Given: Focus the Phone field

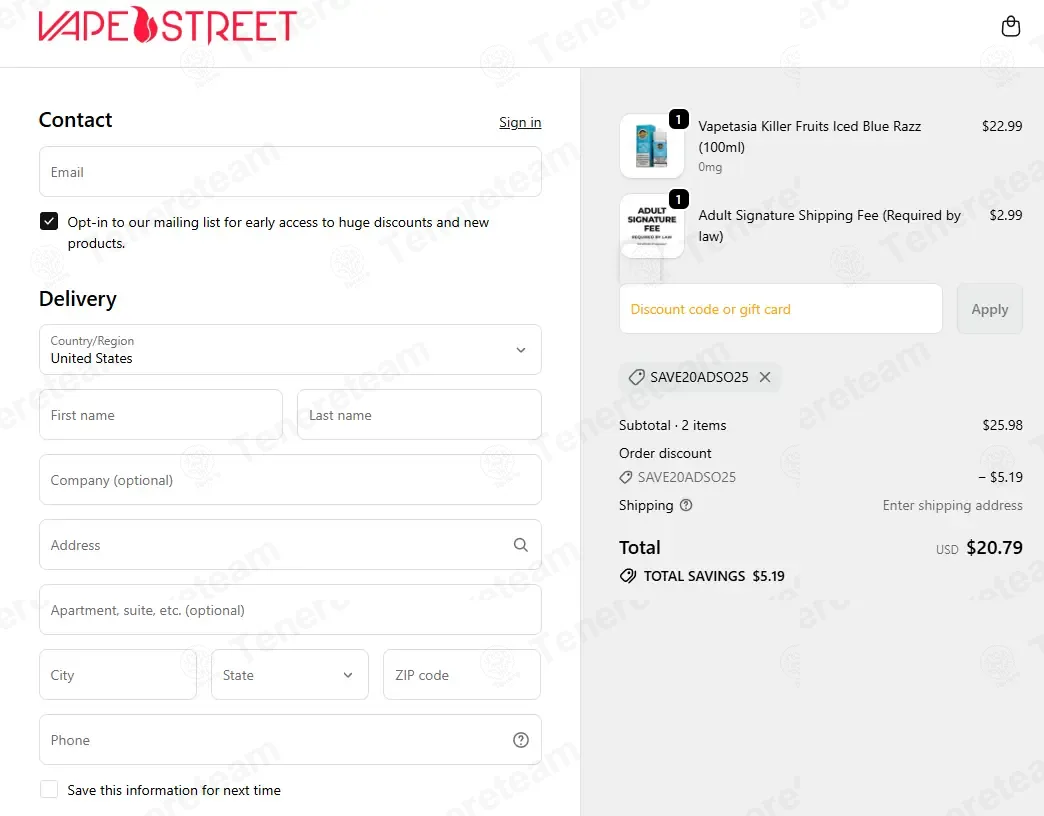Looking at the screenshot, I should (x=290, y=739).
